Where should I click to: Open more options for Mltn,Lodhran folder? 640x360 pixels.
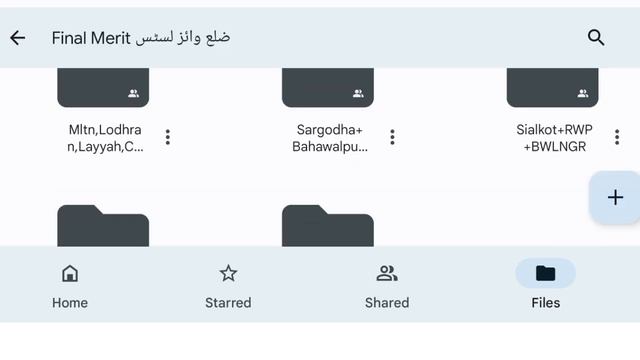click(168, 138)
